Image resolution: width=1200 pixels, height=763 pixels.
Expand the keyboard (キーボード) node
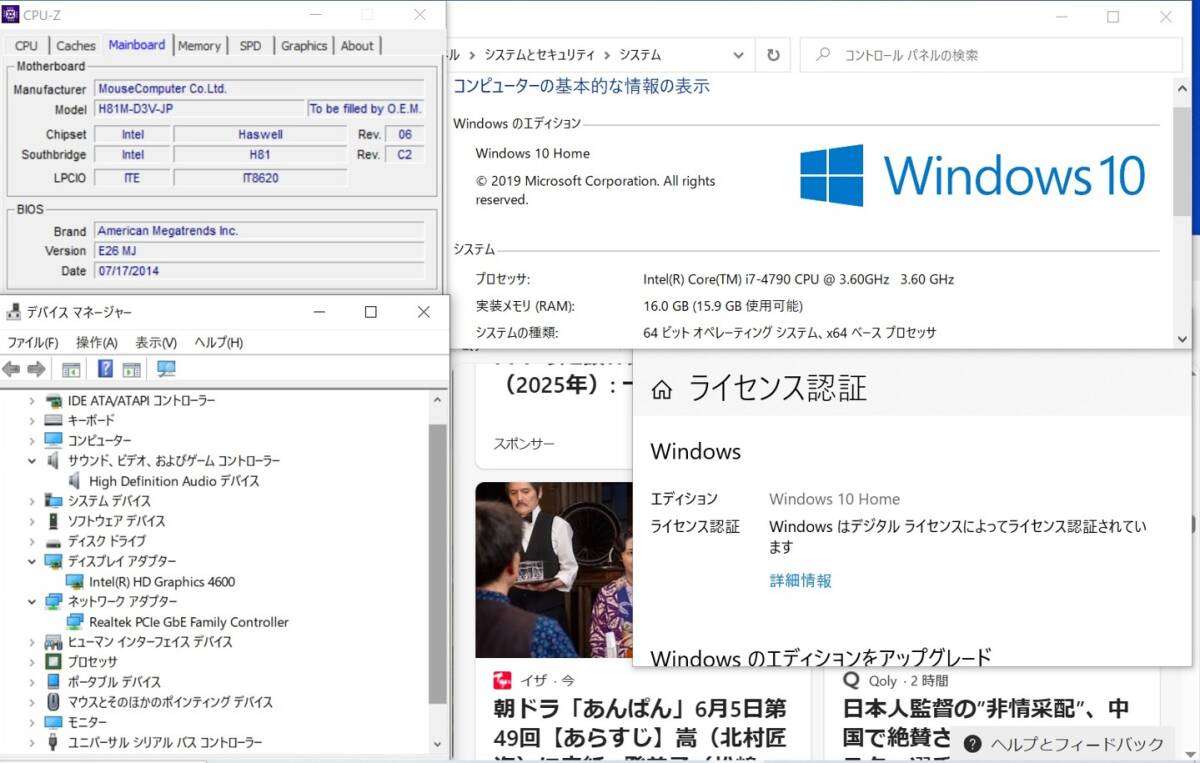coord(32,420)
